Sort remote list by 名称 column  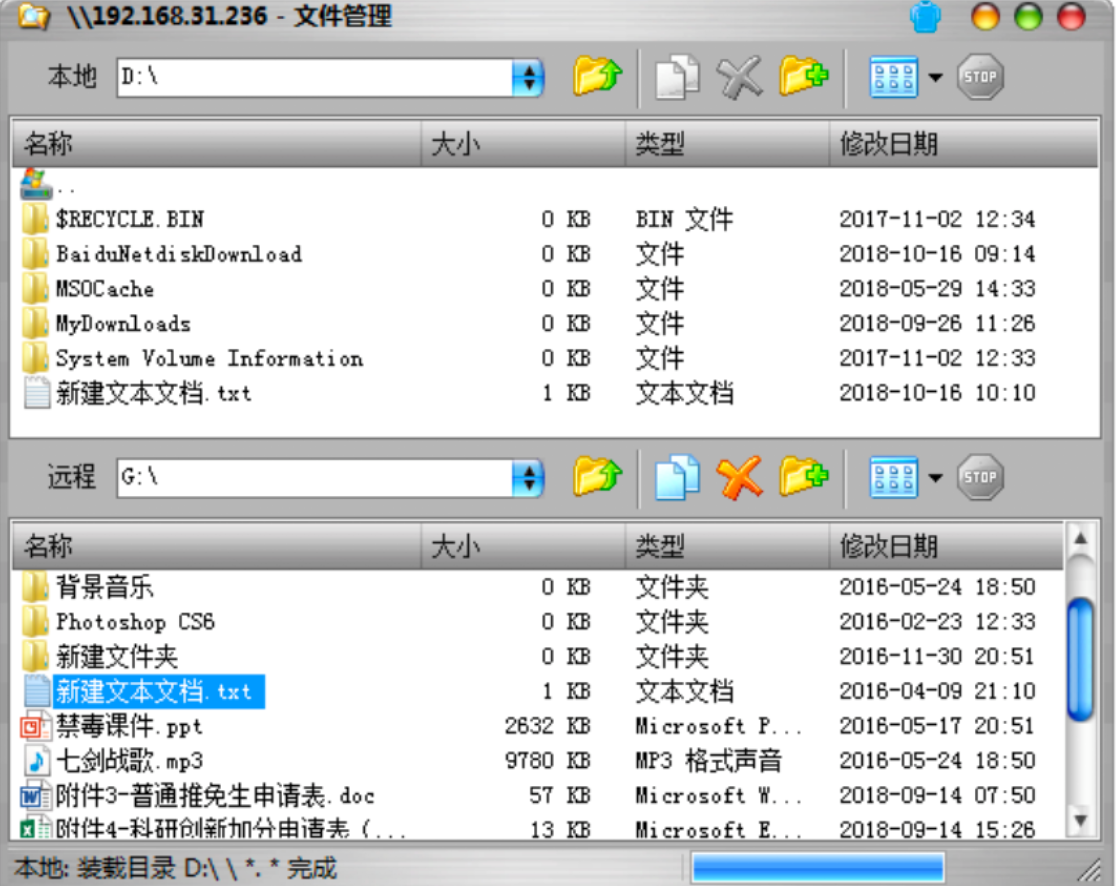click(x=216, y=546)
